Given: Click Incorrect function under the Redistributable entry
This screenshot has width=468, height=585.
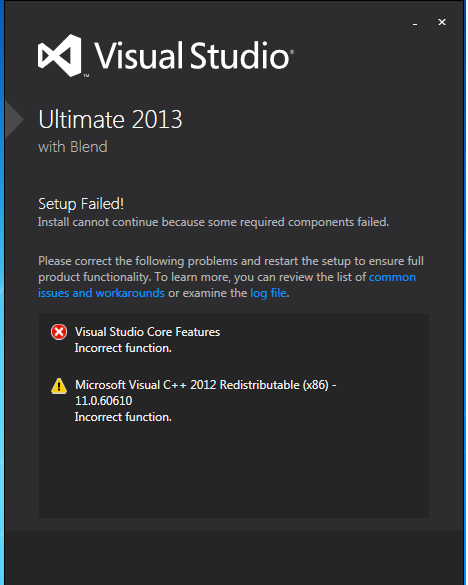Looking at the screenshot, I should point(123,417).
